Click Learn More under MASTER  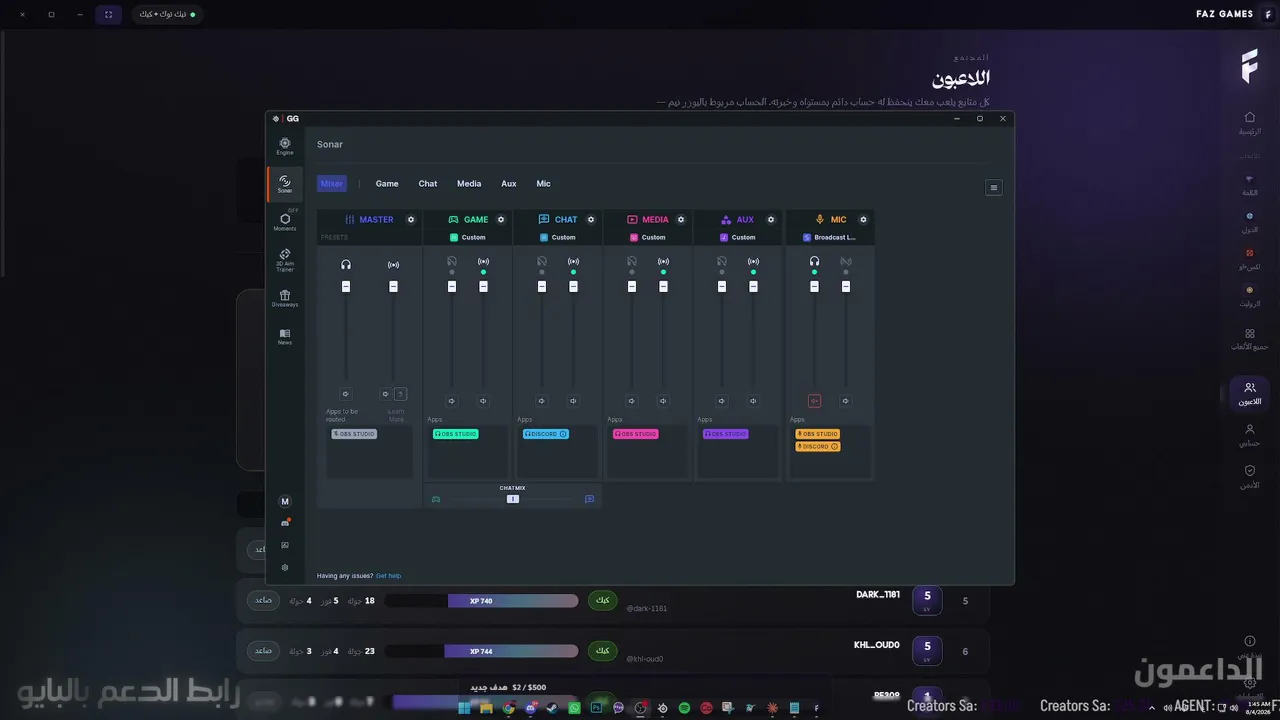(x=397, y=415)
